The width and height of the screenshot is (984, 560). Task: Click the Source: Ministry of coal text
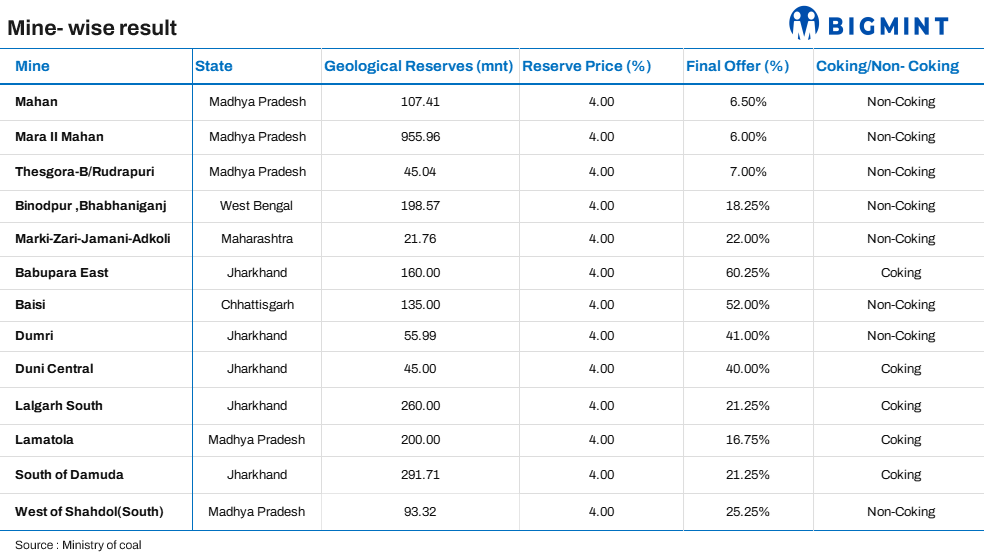(x=78, y=545)
